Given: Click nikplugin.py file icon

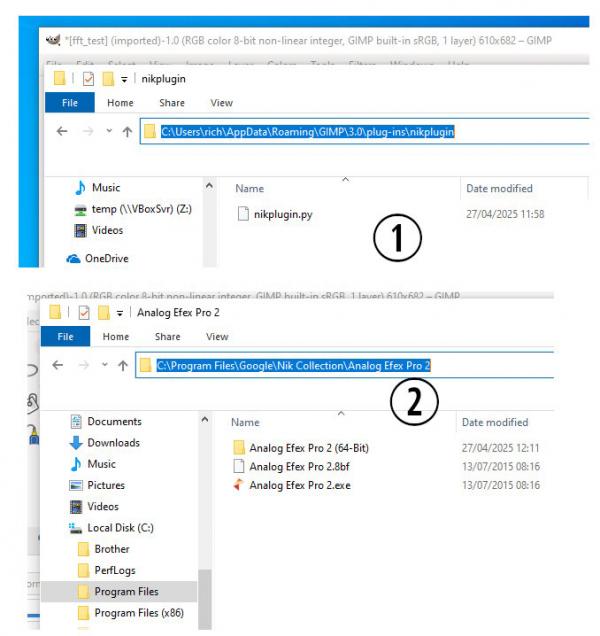Looking at the screenshot, I should tap(243, 214).
